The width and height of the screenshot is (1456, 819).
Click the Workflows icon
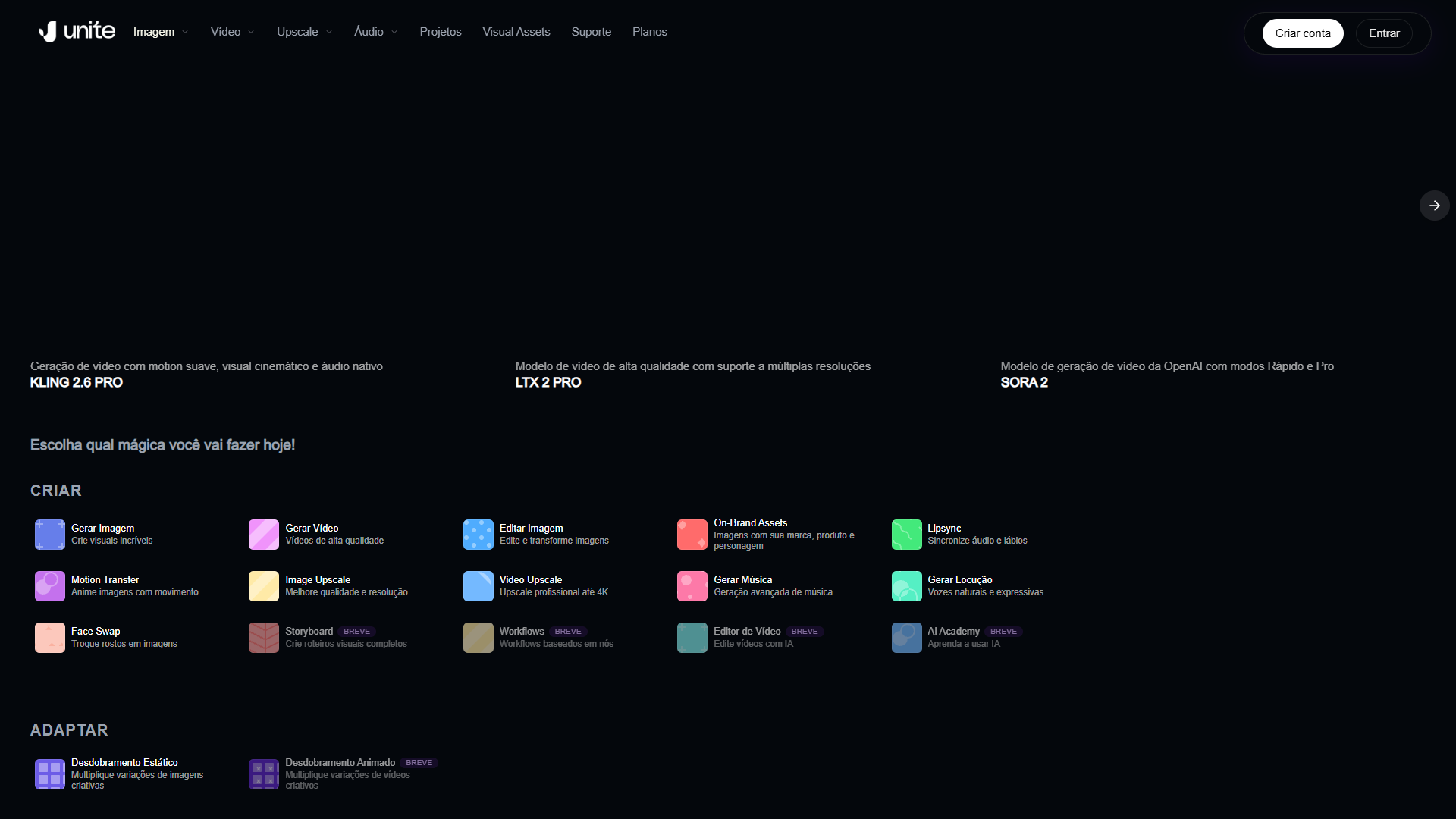(x=479, y=638)
